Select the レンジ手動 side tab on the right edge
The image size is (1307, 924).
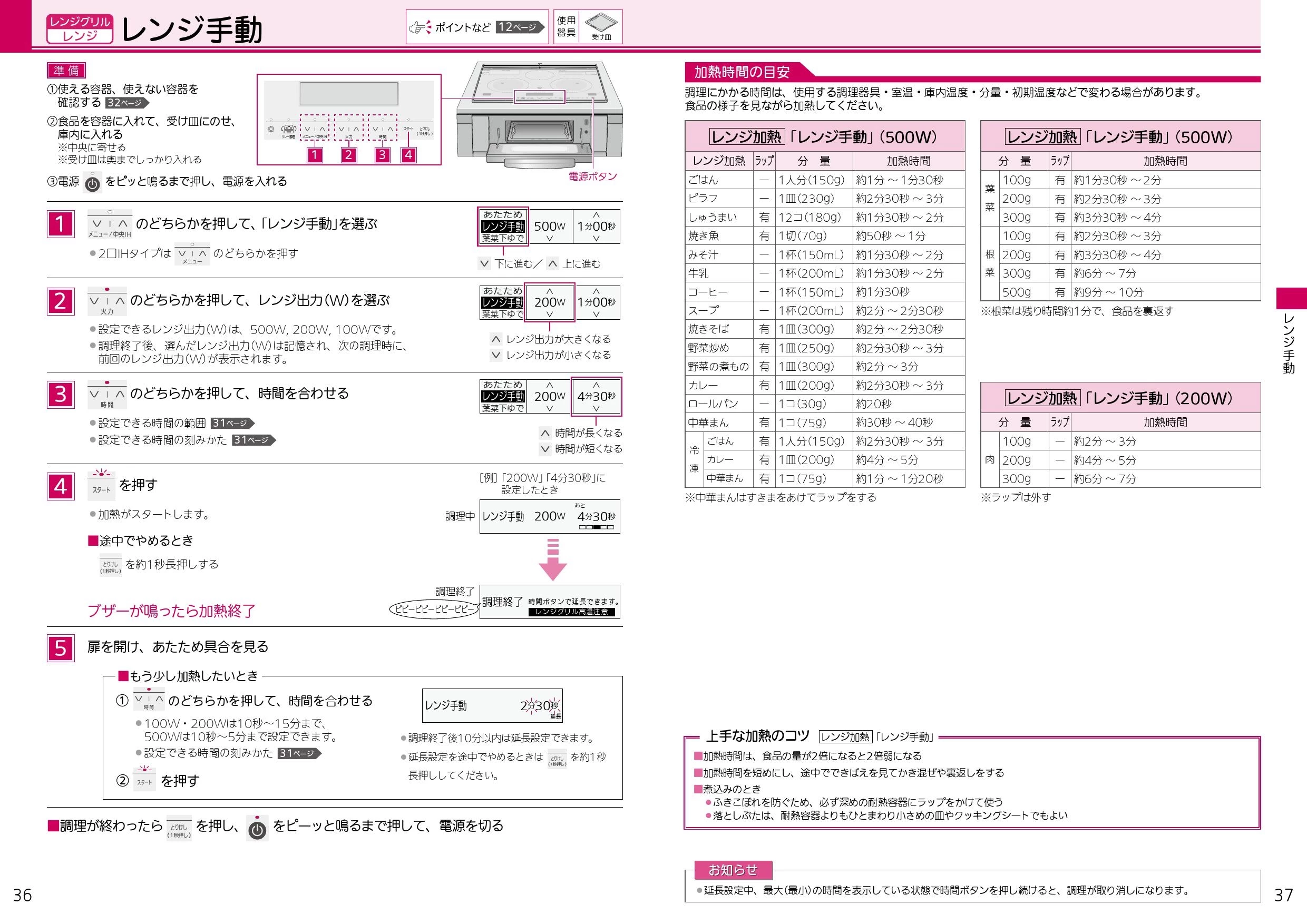pyautogui.click(x=1291, y=332)
